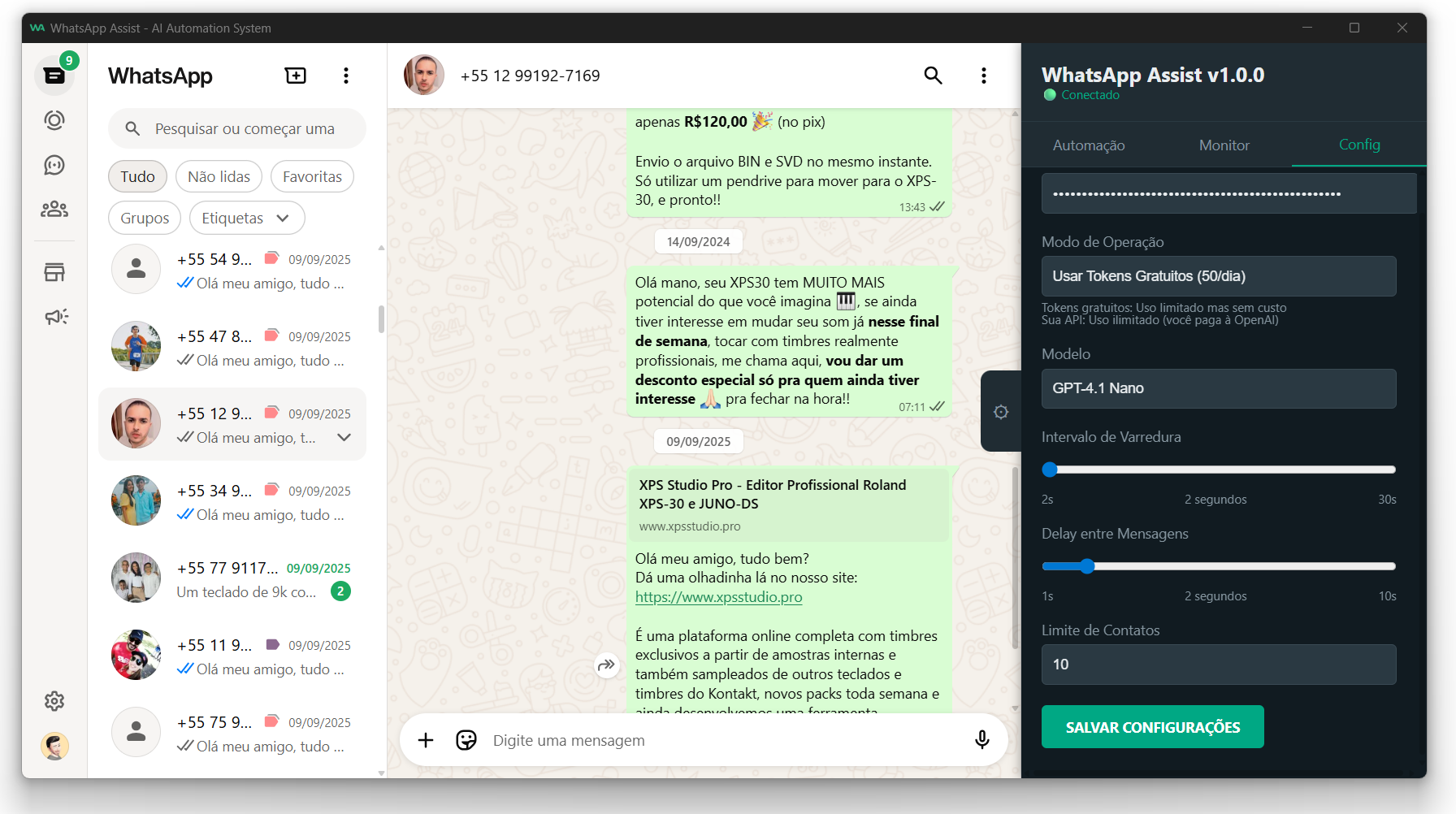Screen dimensions: 1456x814
Task: Open the xpsstudio.pro link in message
Action: tap(718, 597)
